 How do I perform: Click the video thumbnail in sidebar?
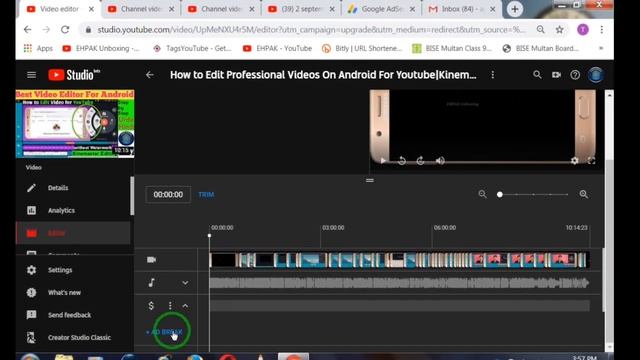coord(75,124)
